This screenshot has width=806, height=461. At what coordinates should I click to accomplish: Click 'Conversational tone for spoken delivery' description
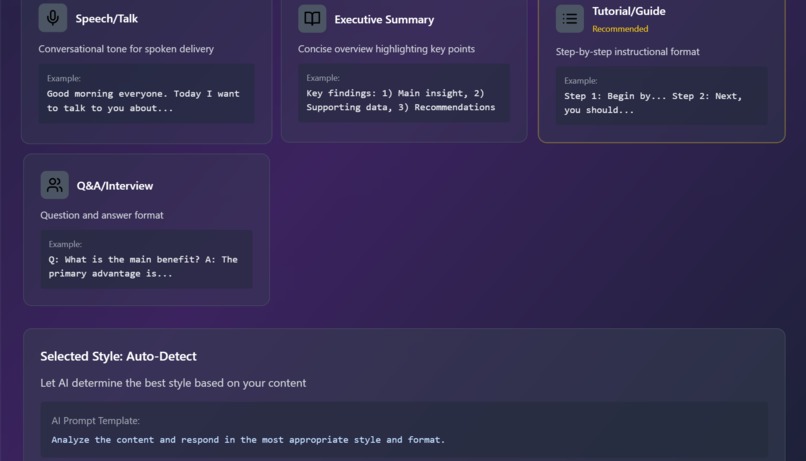point(126,49)
